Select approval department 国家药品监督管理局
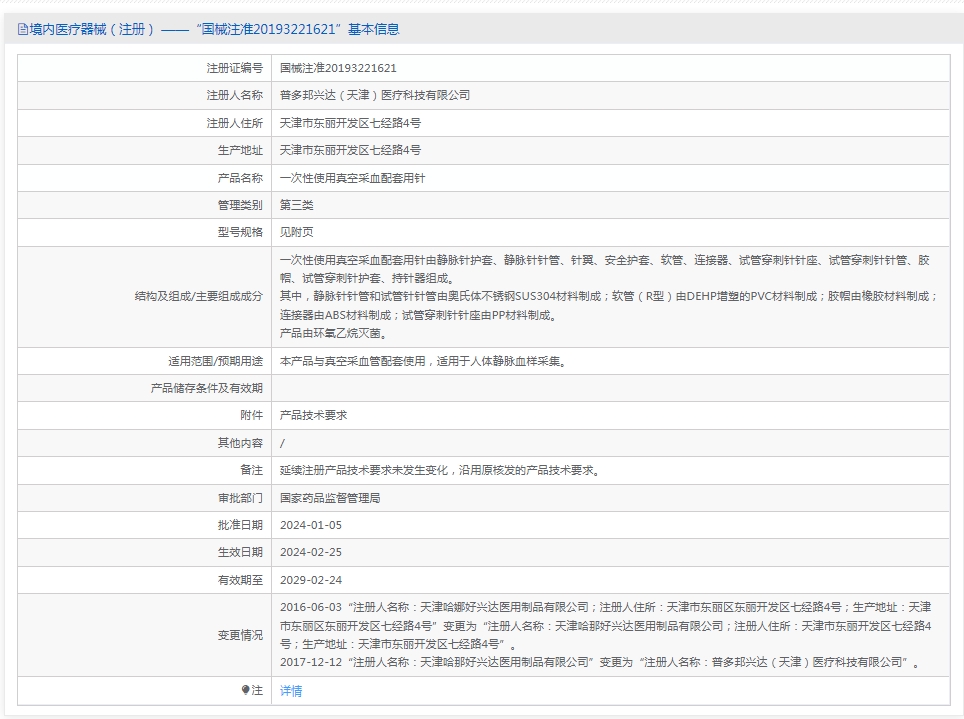The width and height of the screenshot is (964, 719). tap(330, 498)
